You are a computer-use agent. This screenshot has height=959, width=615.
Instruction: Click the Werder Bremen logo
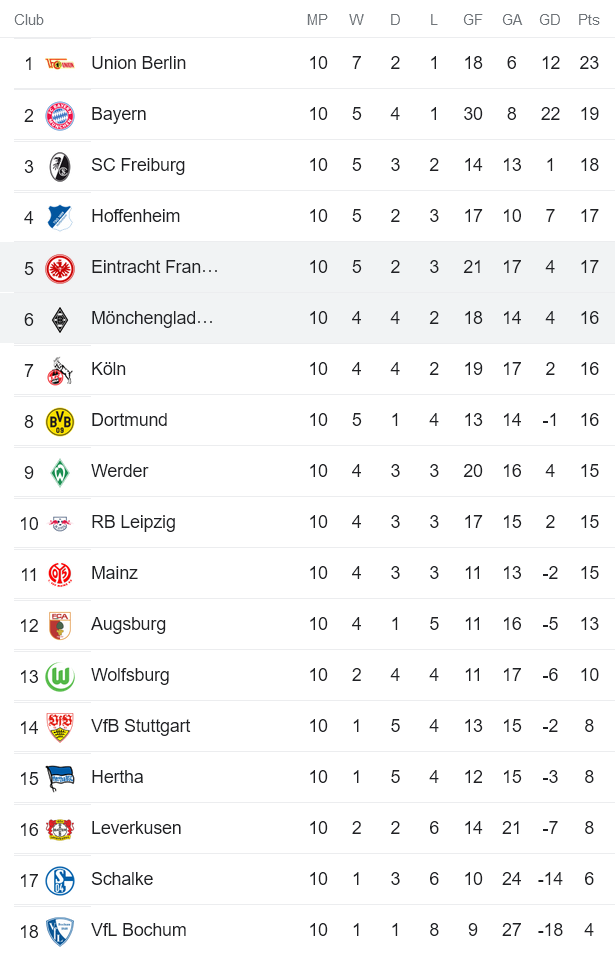[x=58, y=471]
